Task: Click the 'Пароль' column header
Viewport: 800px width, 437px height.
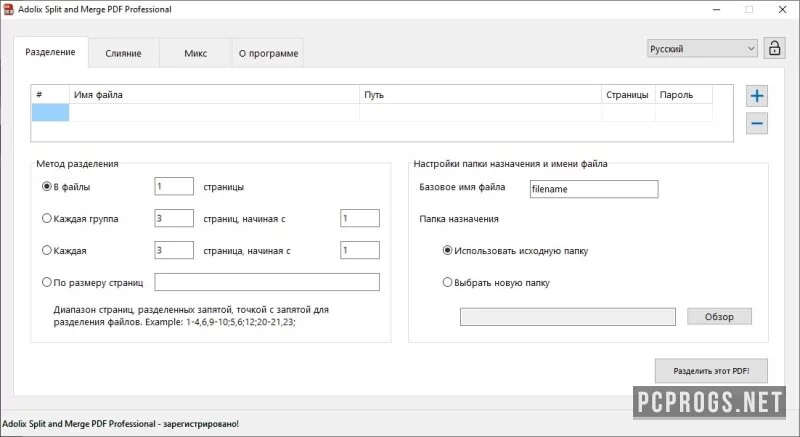Action: (684, 95)
